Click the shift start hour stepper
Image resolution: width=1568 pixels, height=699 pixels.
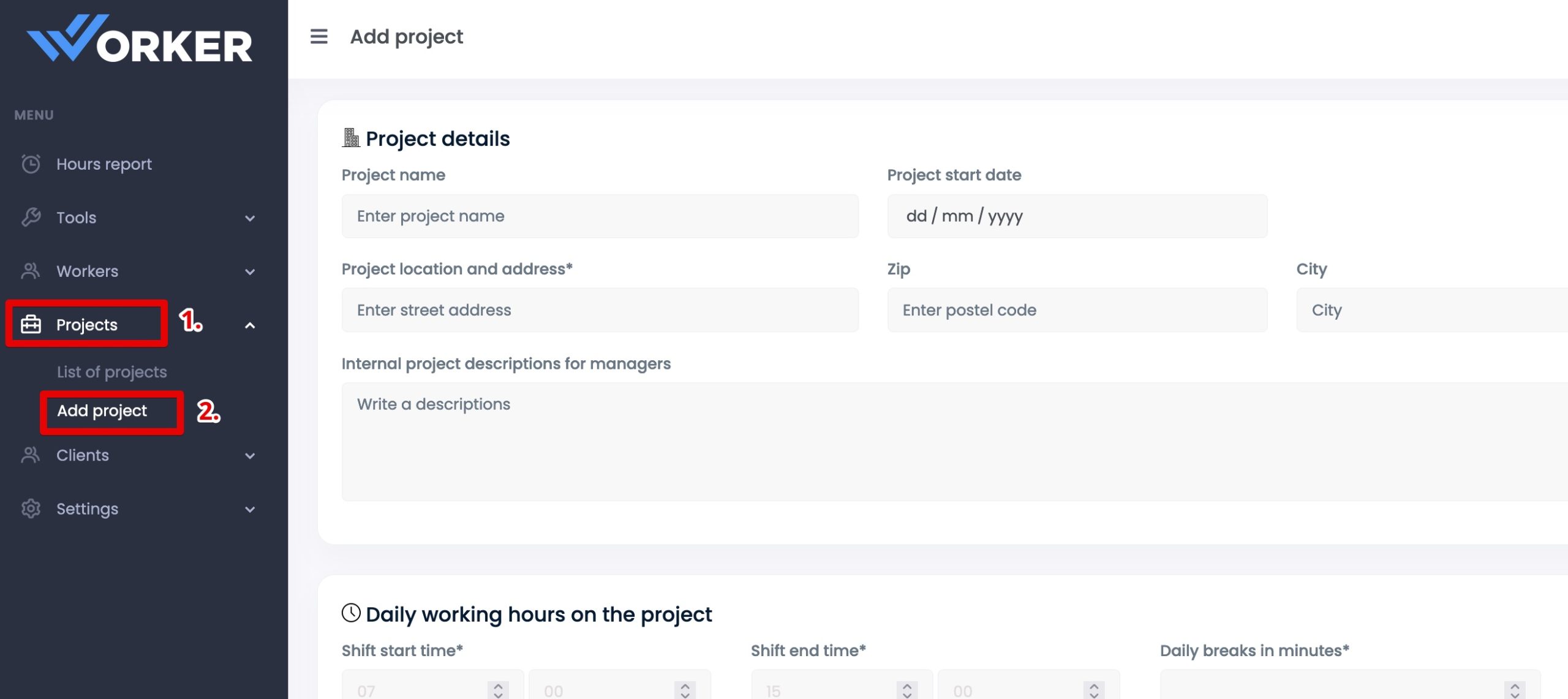(498, 690)
